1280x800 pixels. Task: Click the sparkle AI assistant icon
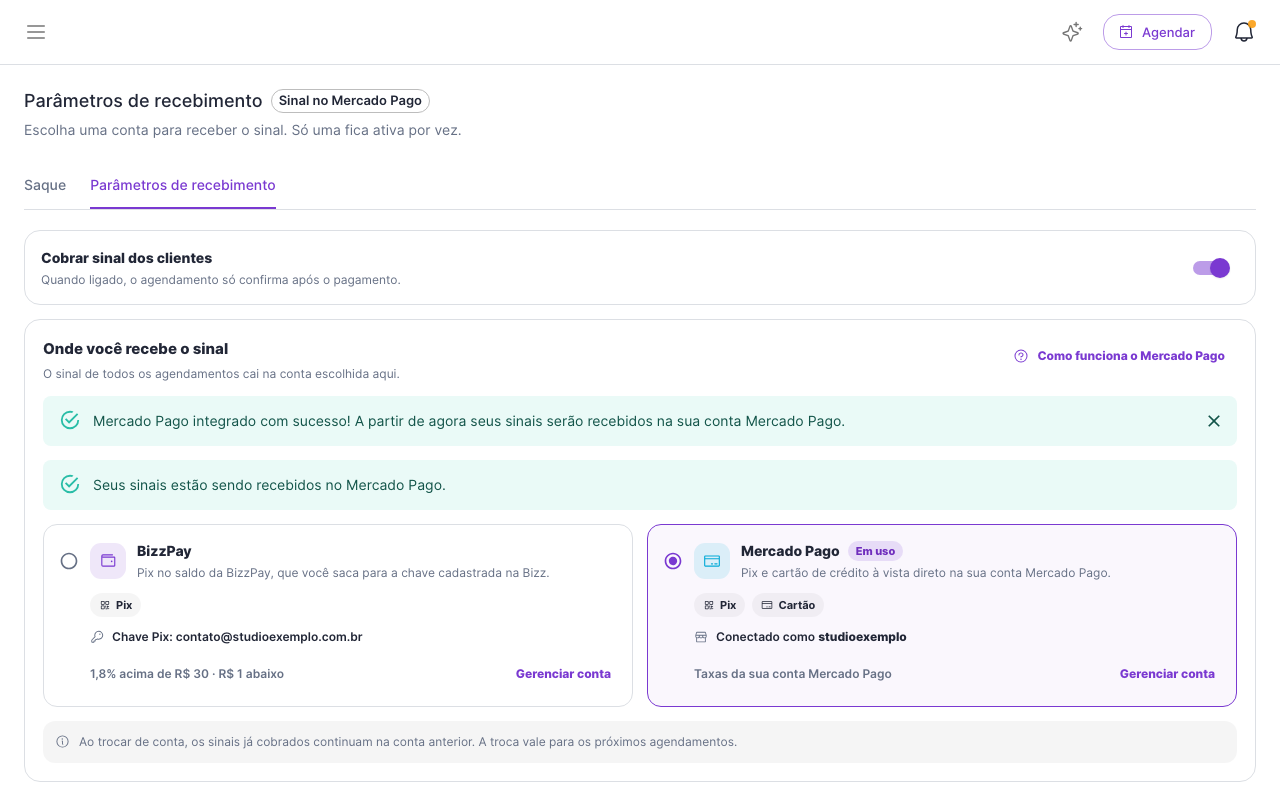point(1072,32)
